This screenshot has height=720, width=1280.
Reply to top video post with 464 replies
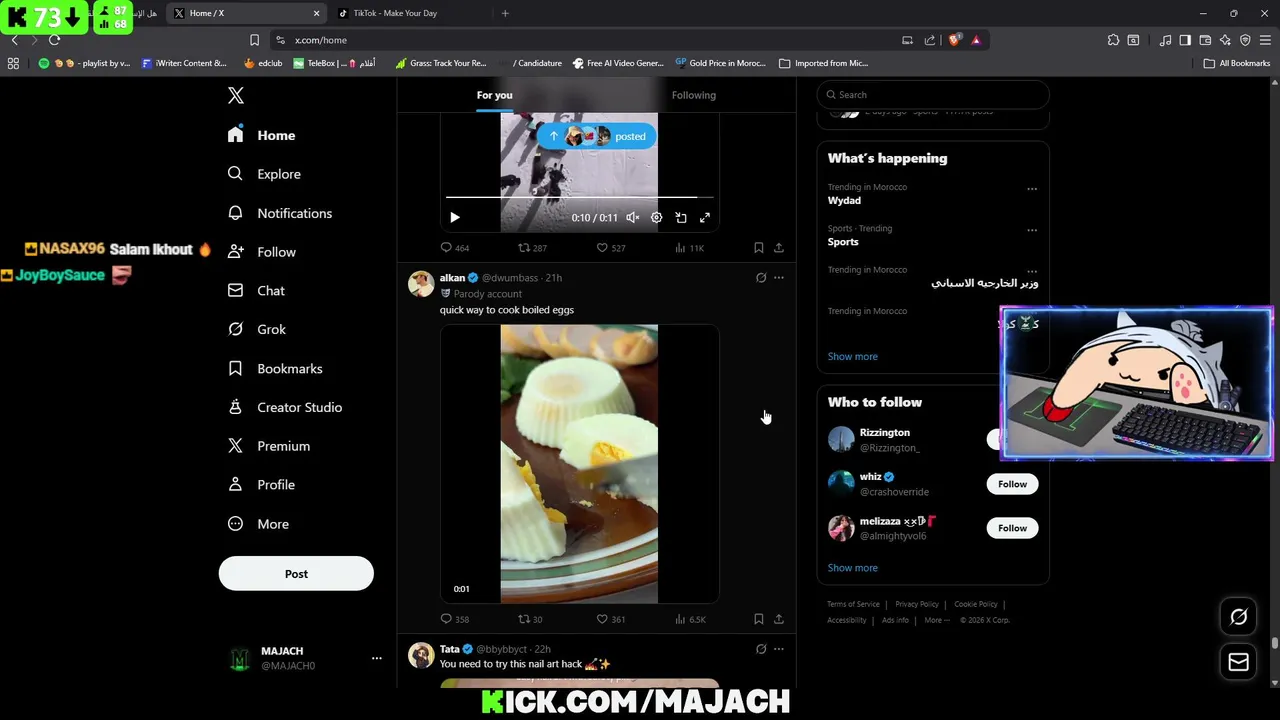455,248
